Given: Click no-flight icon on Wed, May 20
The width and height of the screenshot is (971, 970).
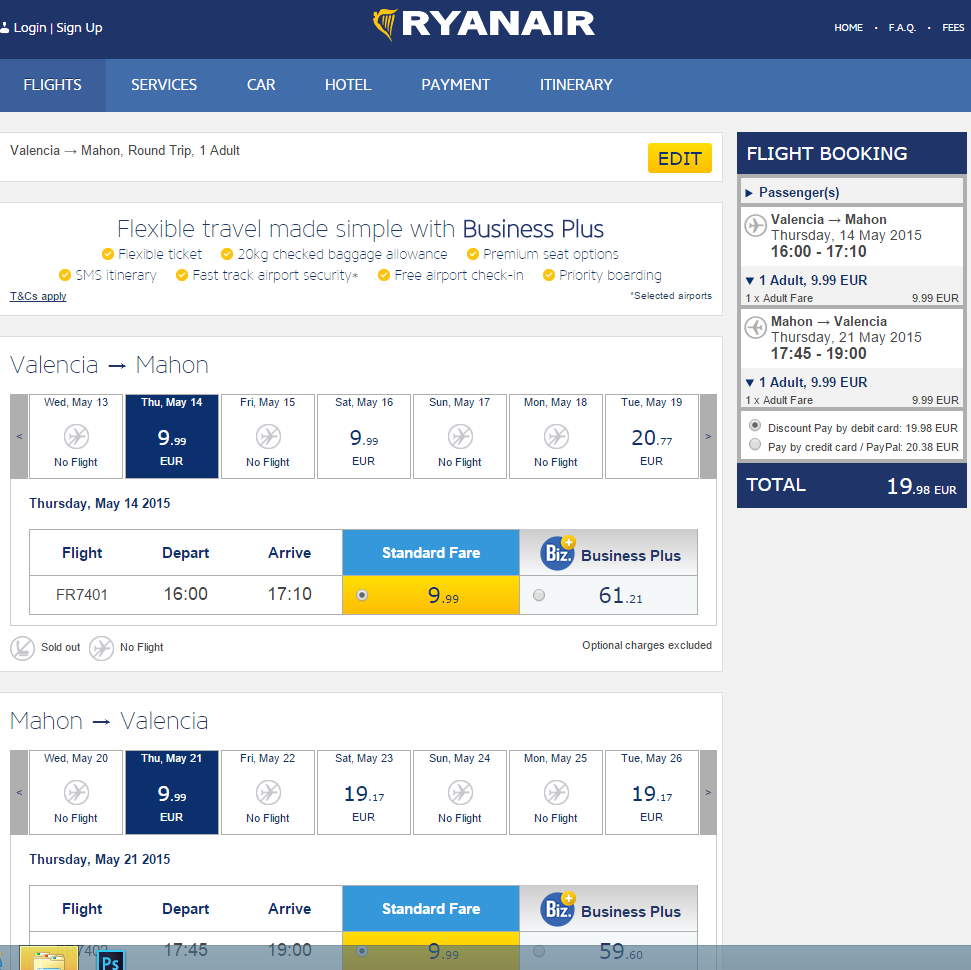Looking at the screenshot, I should (x=76, y=793).
